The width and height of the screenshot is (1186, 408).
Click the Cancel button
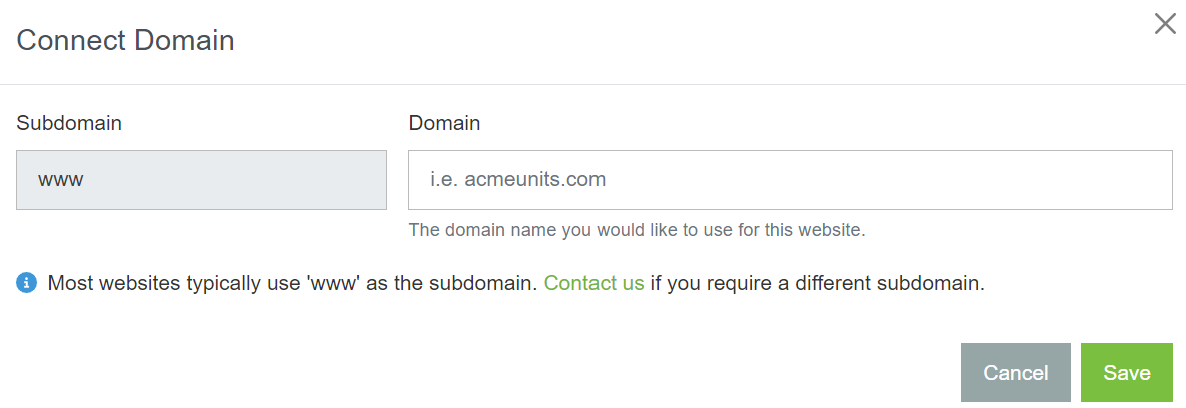pos(1015,372)
